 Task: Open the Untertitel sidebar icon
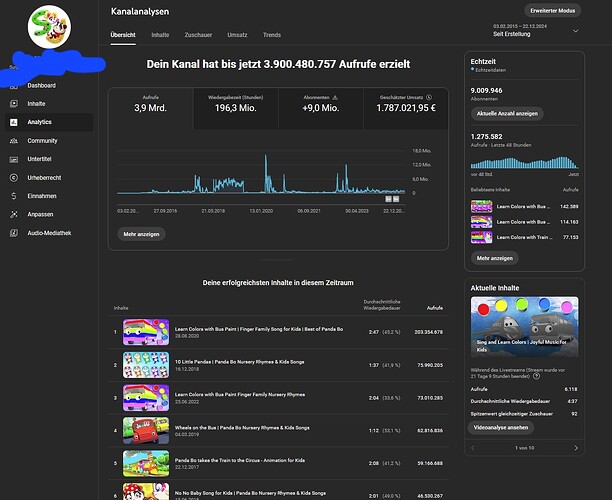(x=14, y=159)
